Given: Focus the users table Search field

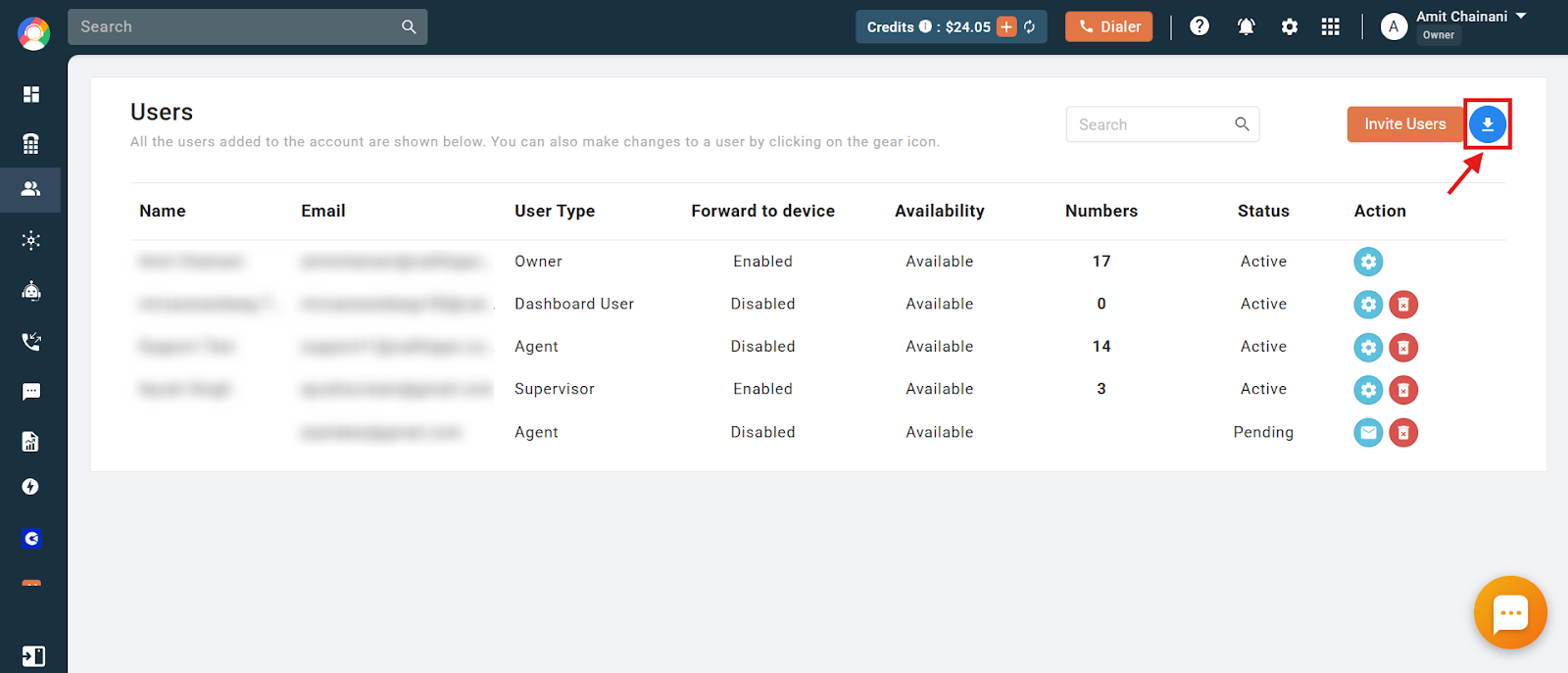Looking at the screenshot, I should 1162,124.
